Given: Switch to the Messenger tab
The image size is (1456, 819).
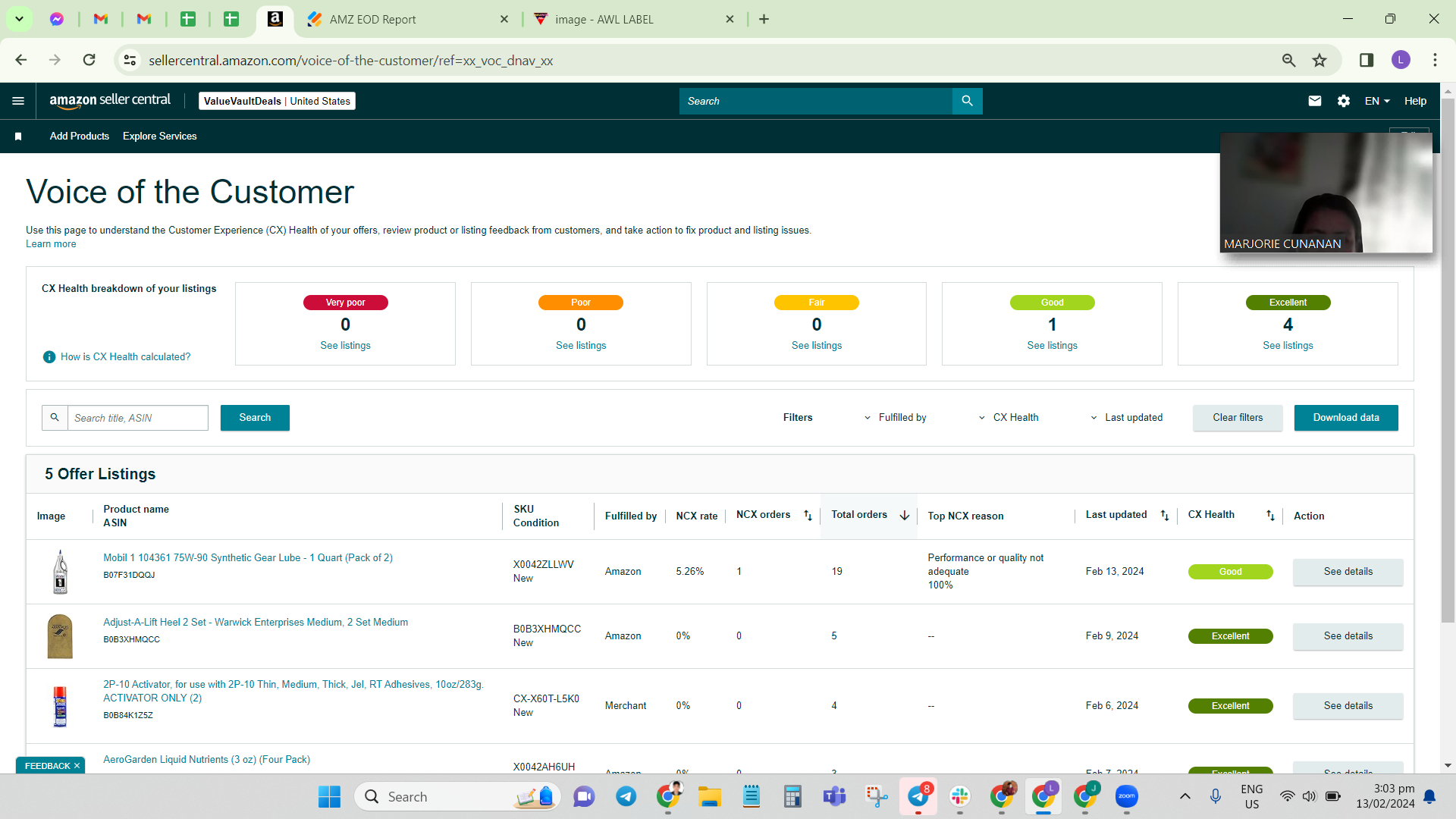Looking at the screenshot, I should pyautogui.click(x=57, y=19).
